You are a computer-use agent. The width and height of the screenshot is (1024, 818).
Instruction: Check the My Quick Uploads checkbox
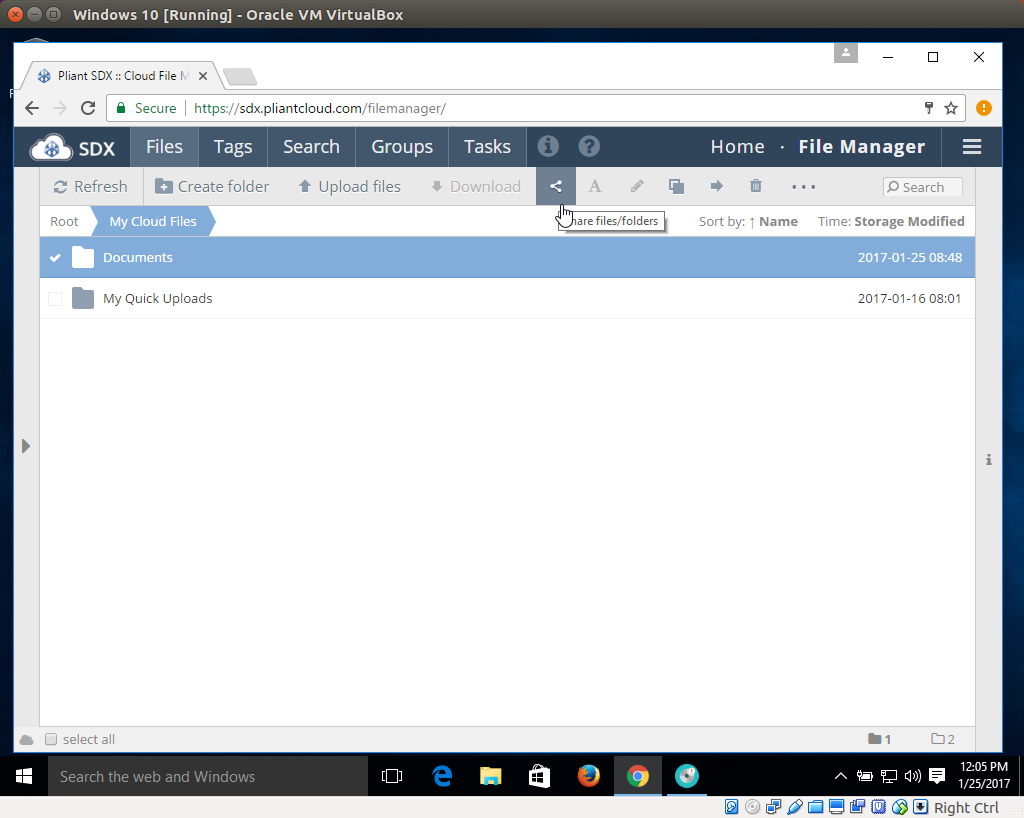tap(55, 298)
